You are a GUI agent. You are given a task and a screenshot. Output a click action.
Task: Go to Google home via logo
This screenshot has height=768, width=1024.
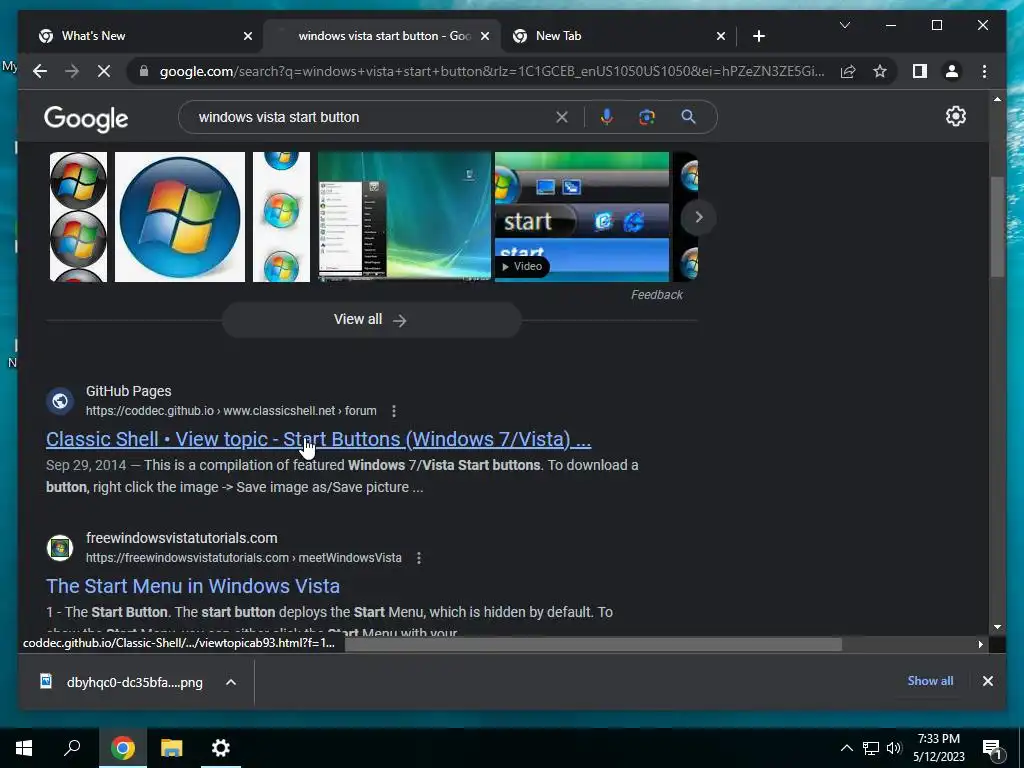point(86,118)
